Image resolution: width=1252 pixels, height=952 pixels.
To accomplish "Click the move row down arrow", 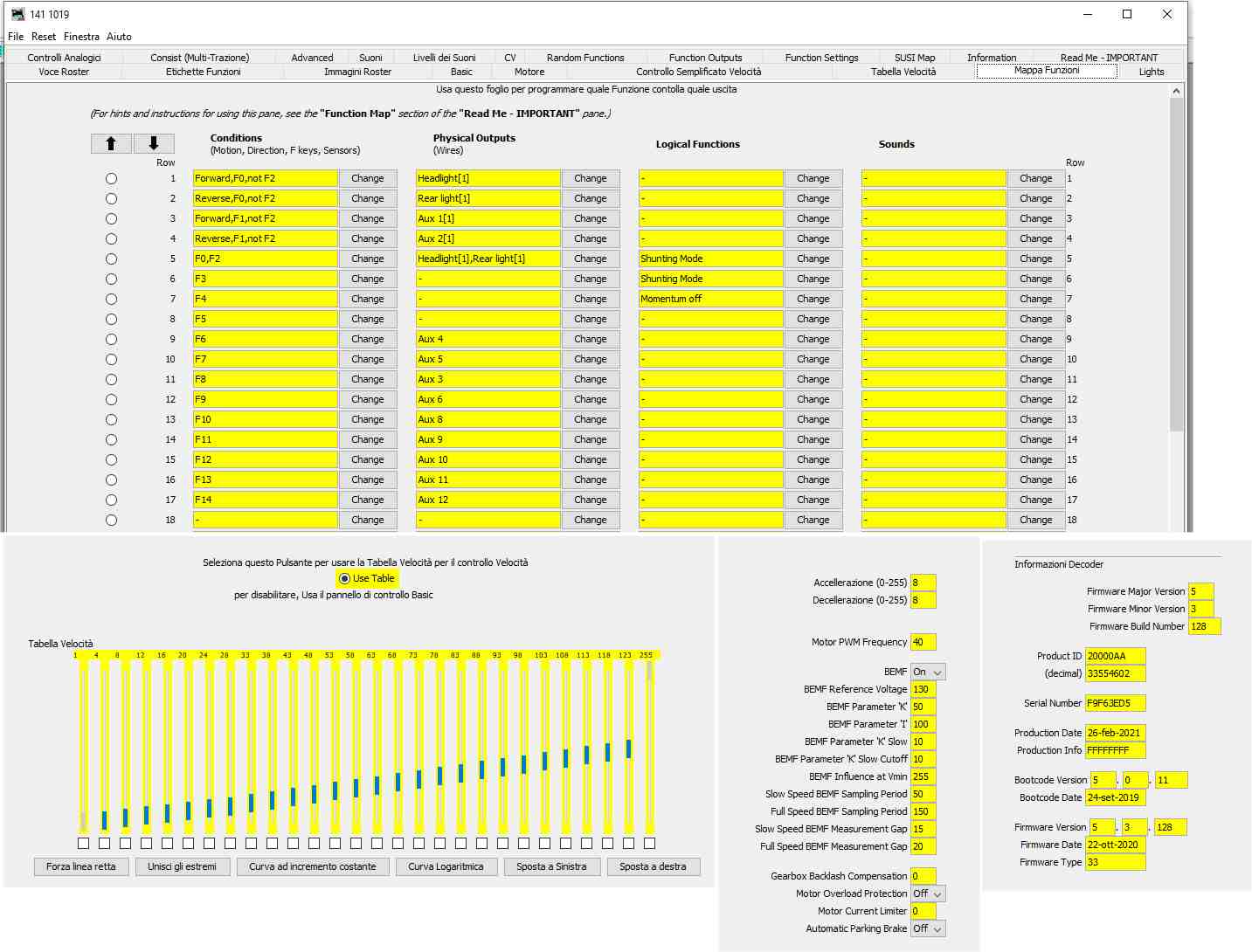I will point(154,143).
